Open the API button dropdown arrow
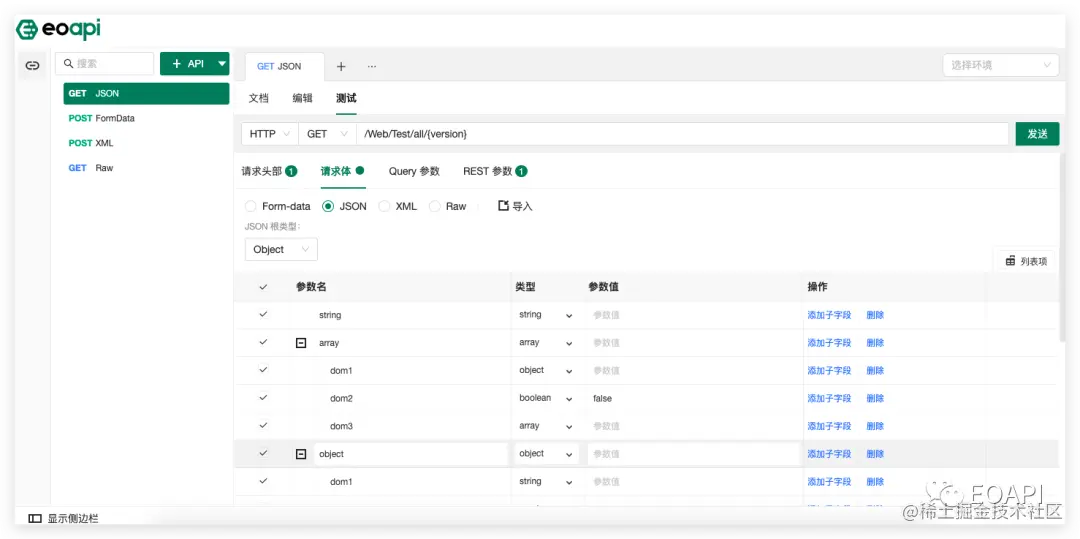 tap(222, 63)
